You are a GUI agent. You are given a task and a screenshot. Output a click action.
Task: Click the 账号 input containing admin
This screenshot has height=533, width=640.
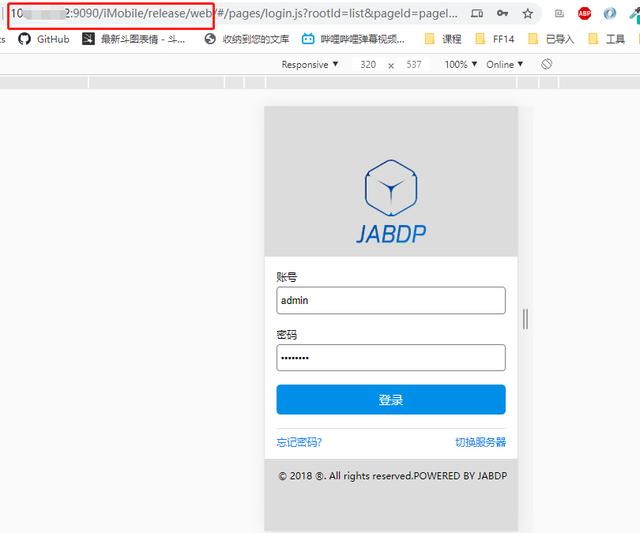click(391, 300)
